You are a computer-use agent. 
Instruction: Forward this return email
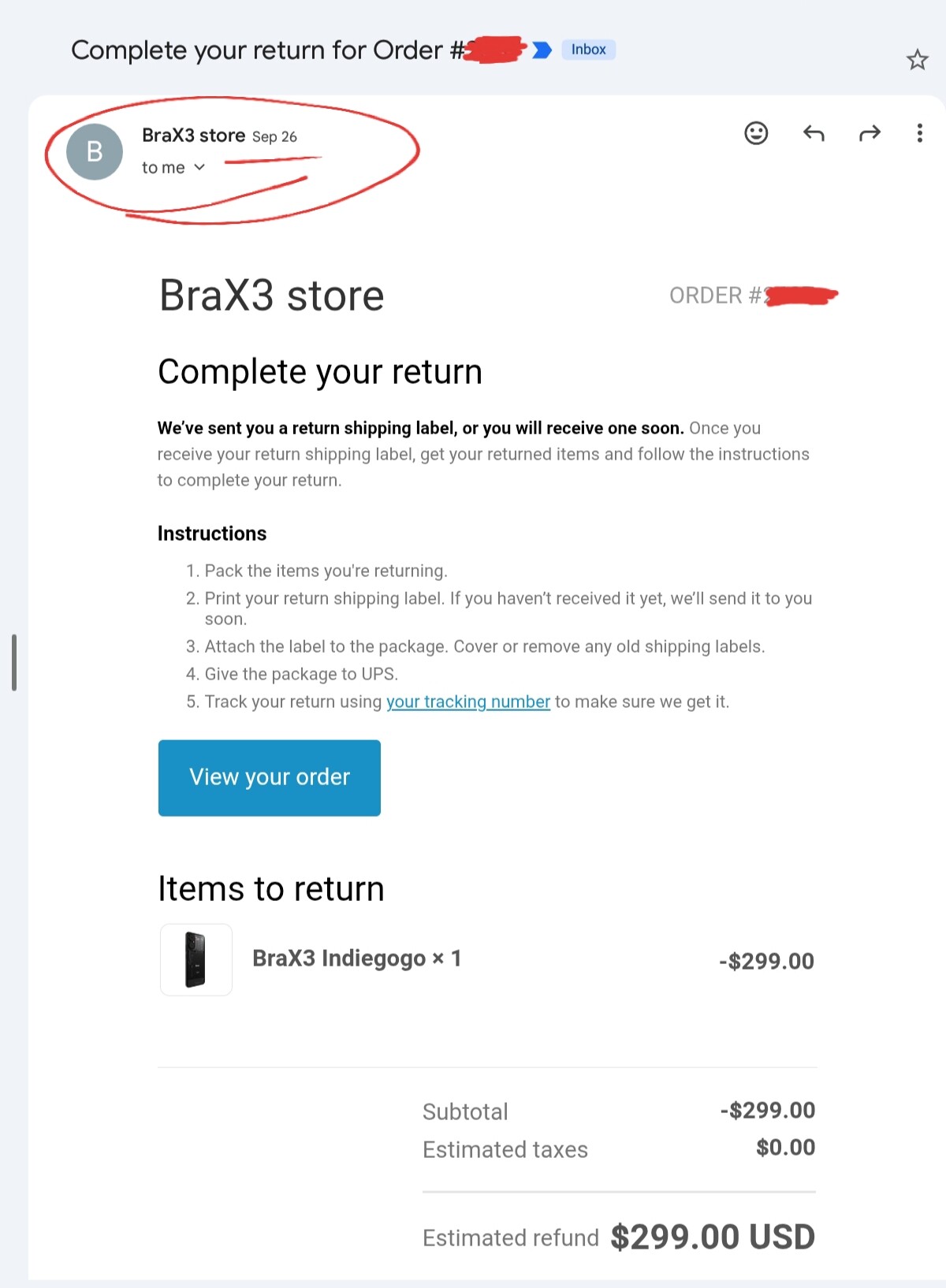869,133
